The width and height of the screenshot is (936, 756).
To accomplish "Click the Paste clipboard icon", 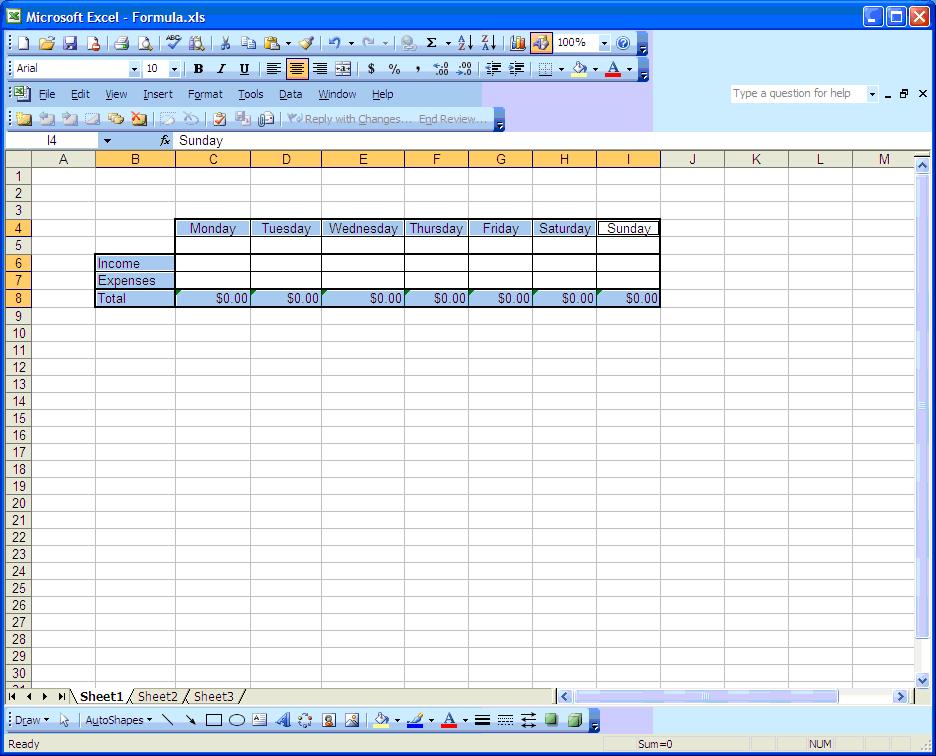I will pos(272,43).
